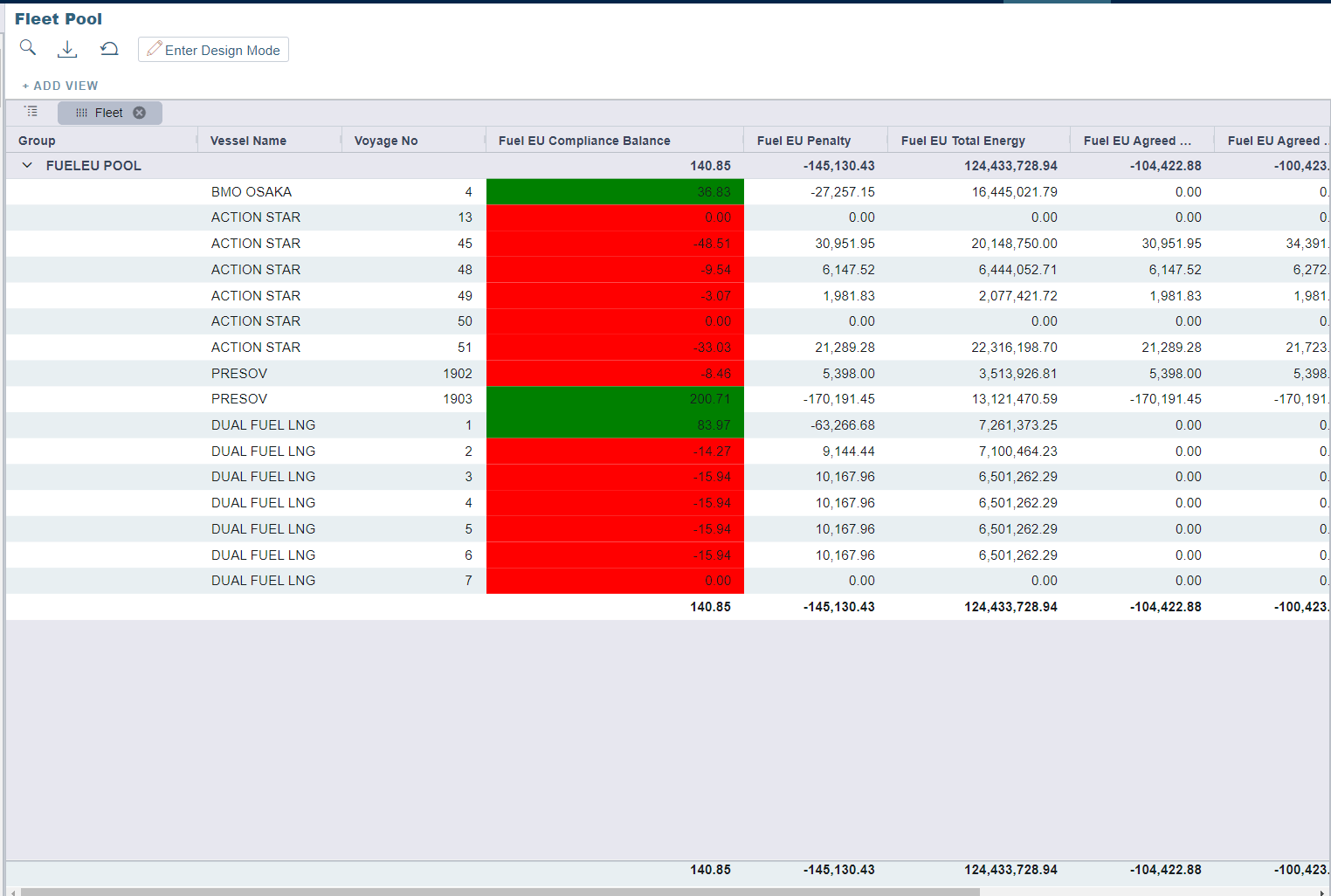This screenshot has height=896, width=1331.
Task: Click penalty value -27,257.15
Action: click(x=843, y=192)
